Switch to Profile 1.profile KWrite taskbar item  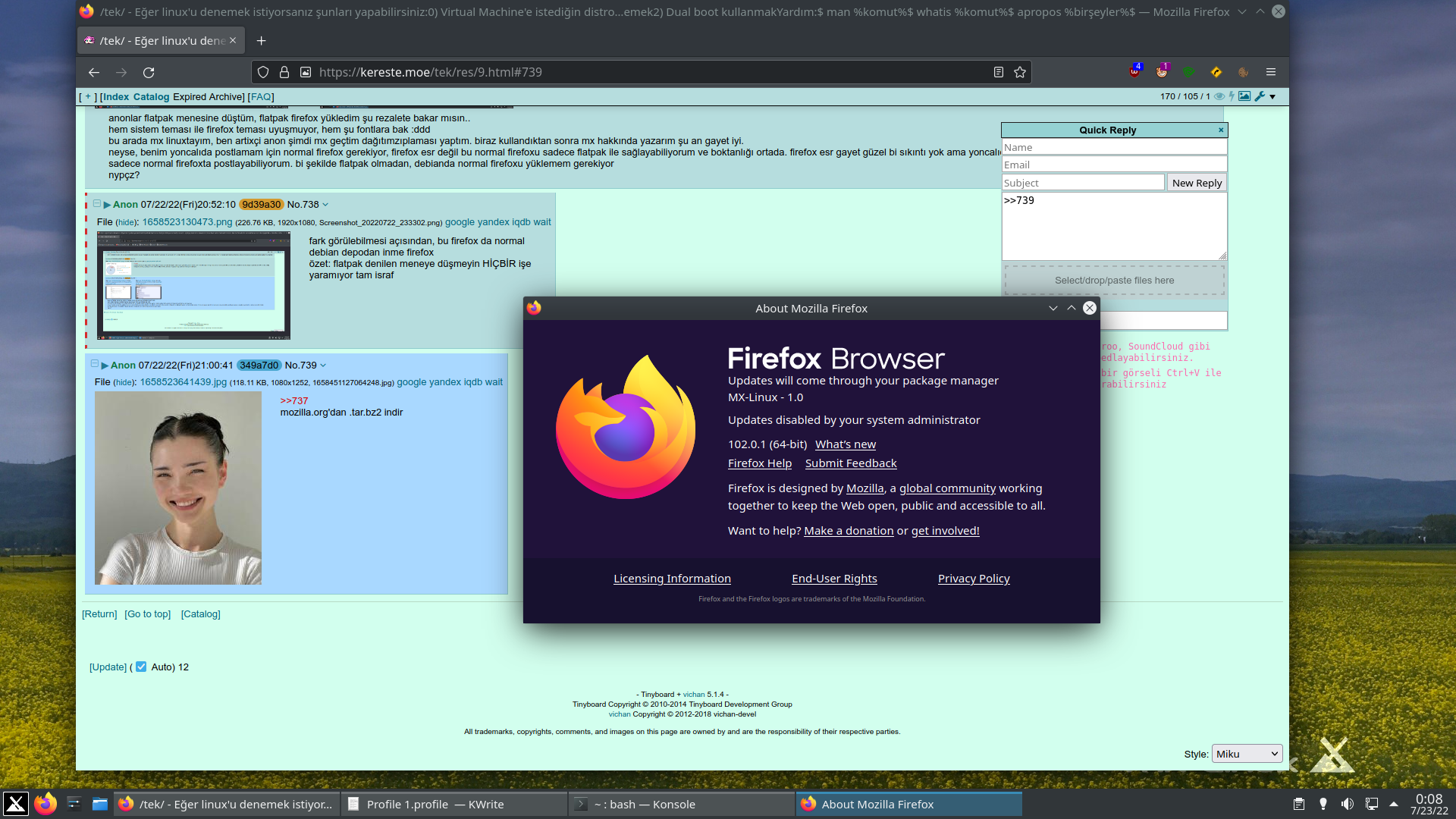pyautogui.click(x=453, y=804)
